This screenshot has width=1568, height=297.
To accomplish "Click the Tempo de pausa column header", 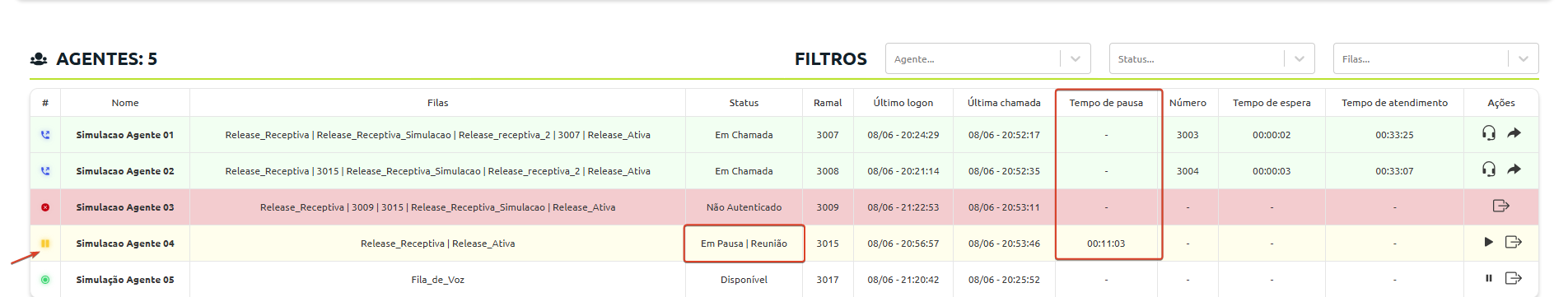I will coord(1106,103).
